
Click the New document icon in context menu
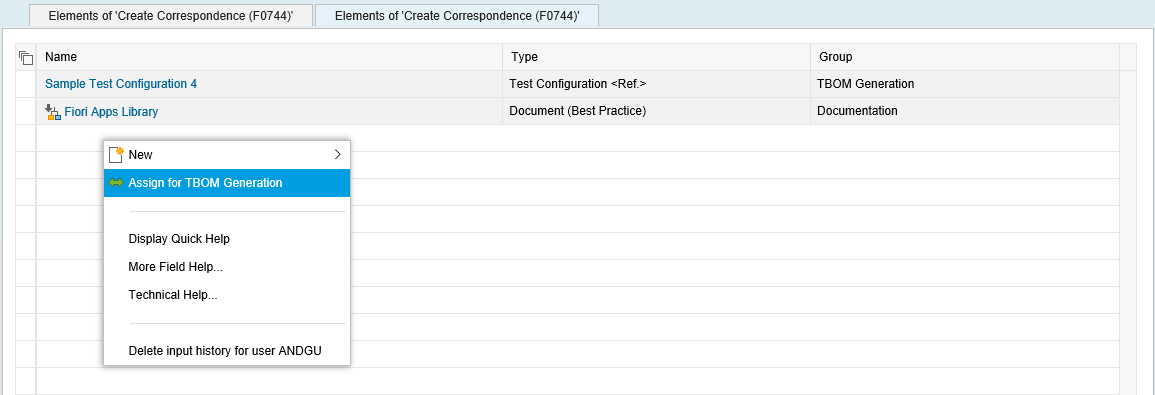(x=116, y=155)
